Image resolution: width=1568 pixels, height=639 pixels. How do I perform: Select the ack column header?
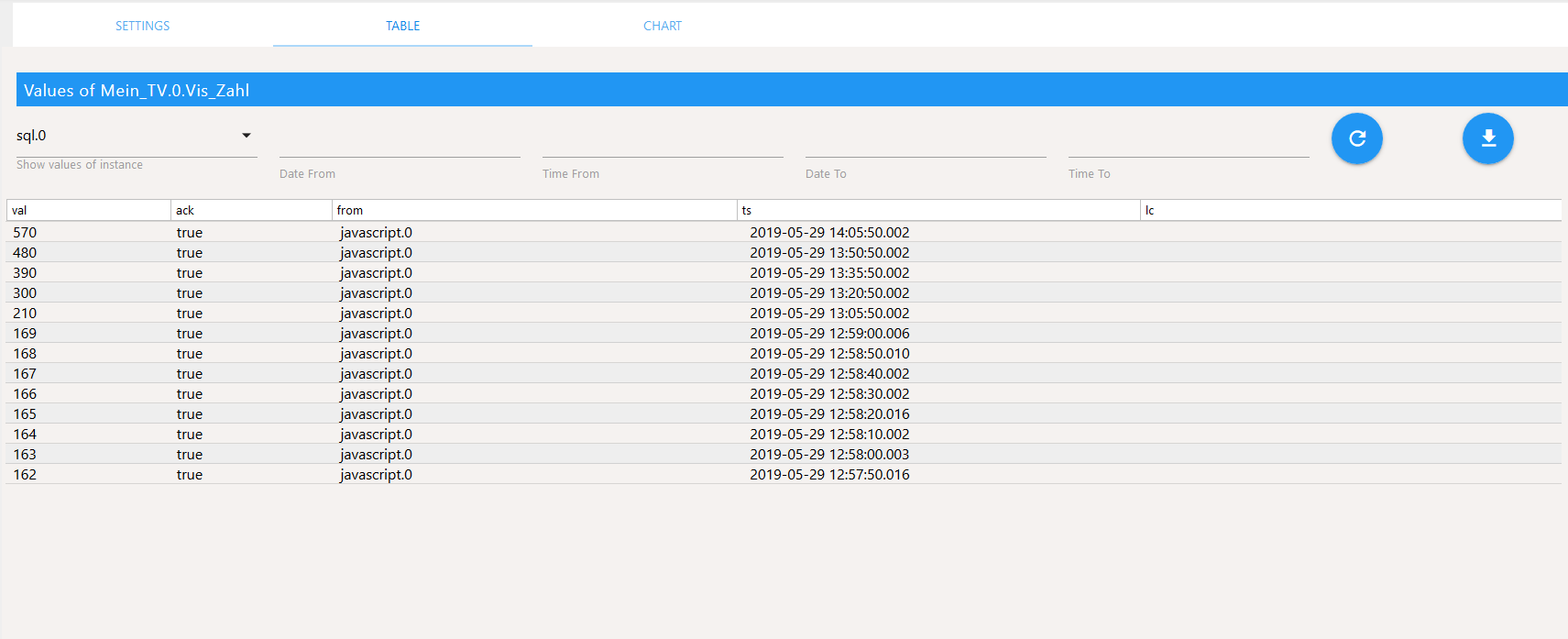pos(251,210)
